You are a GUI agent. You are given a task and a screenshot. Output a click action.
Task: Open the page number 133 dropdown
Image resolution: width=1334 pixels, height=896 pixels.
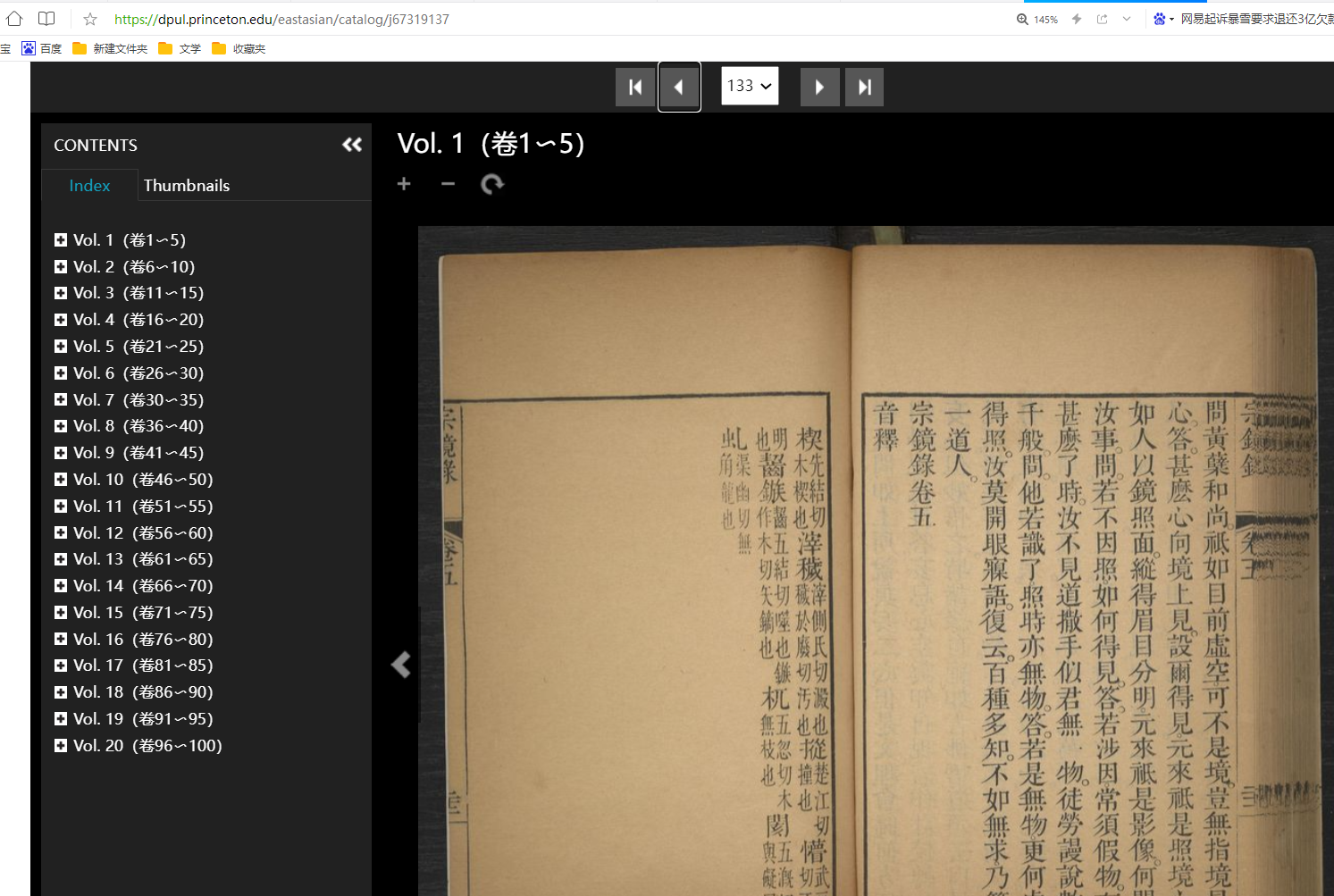(749, 87)
